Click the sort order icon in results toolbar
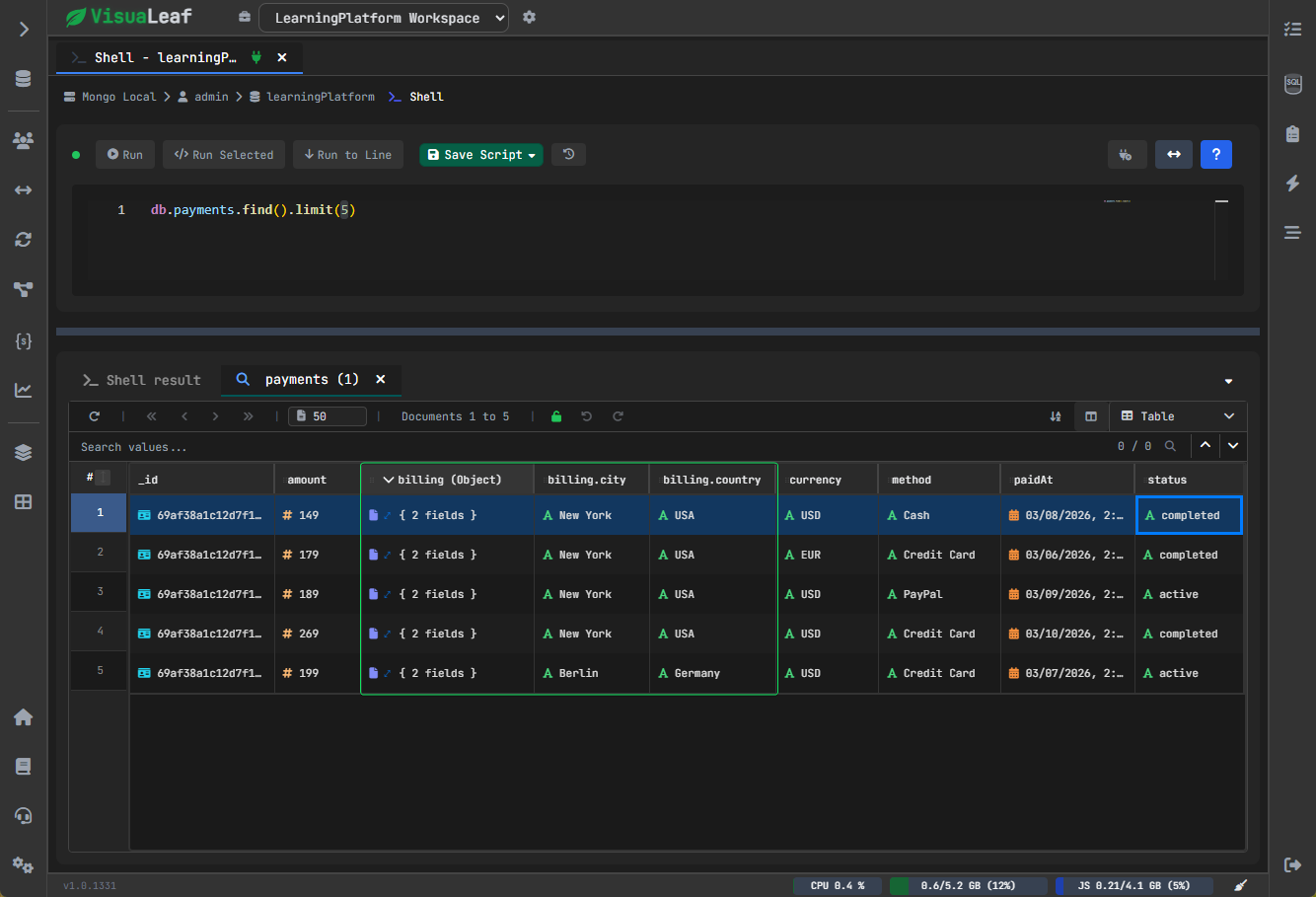The width and height of the screenshot is (1316, 897). point(1056,416)
